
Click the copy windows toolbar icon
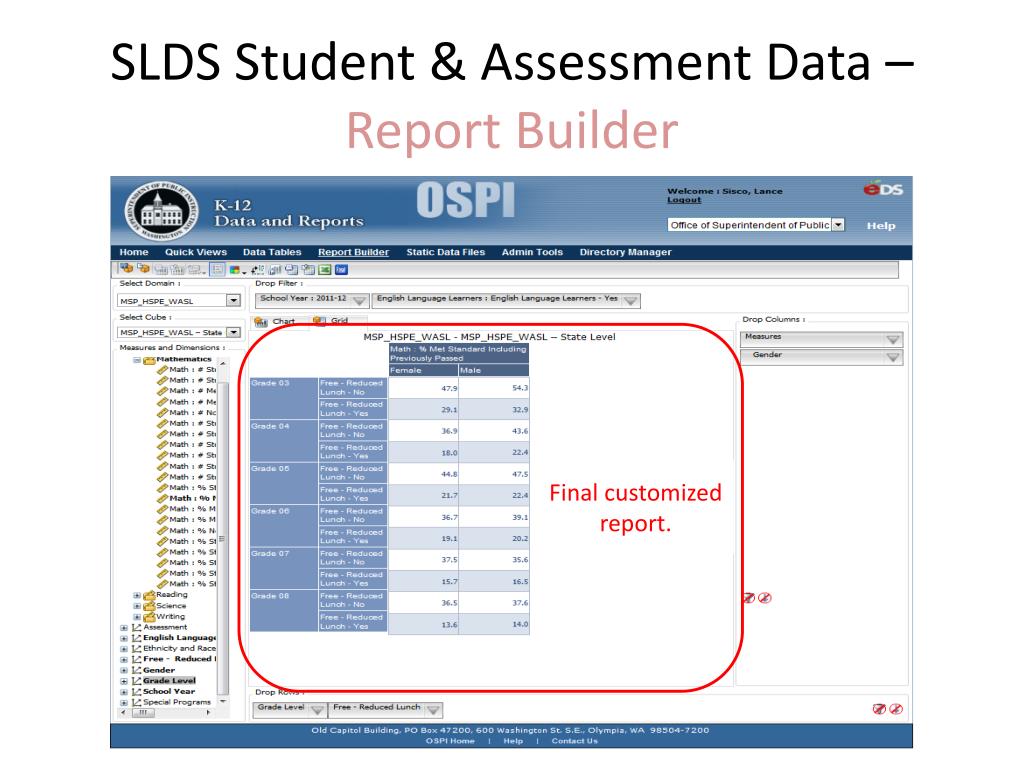pos(291,270)
